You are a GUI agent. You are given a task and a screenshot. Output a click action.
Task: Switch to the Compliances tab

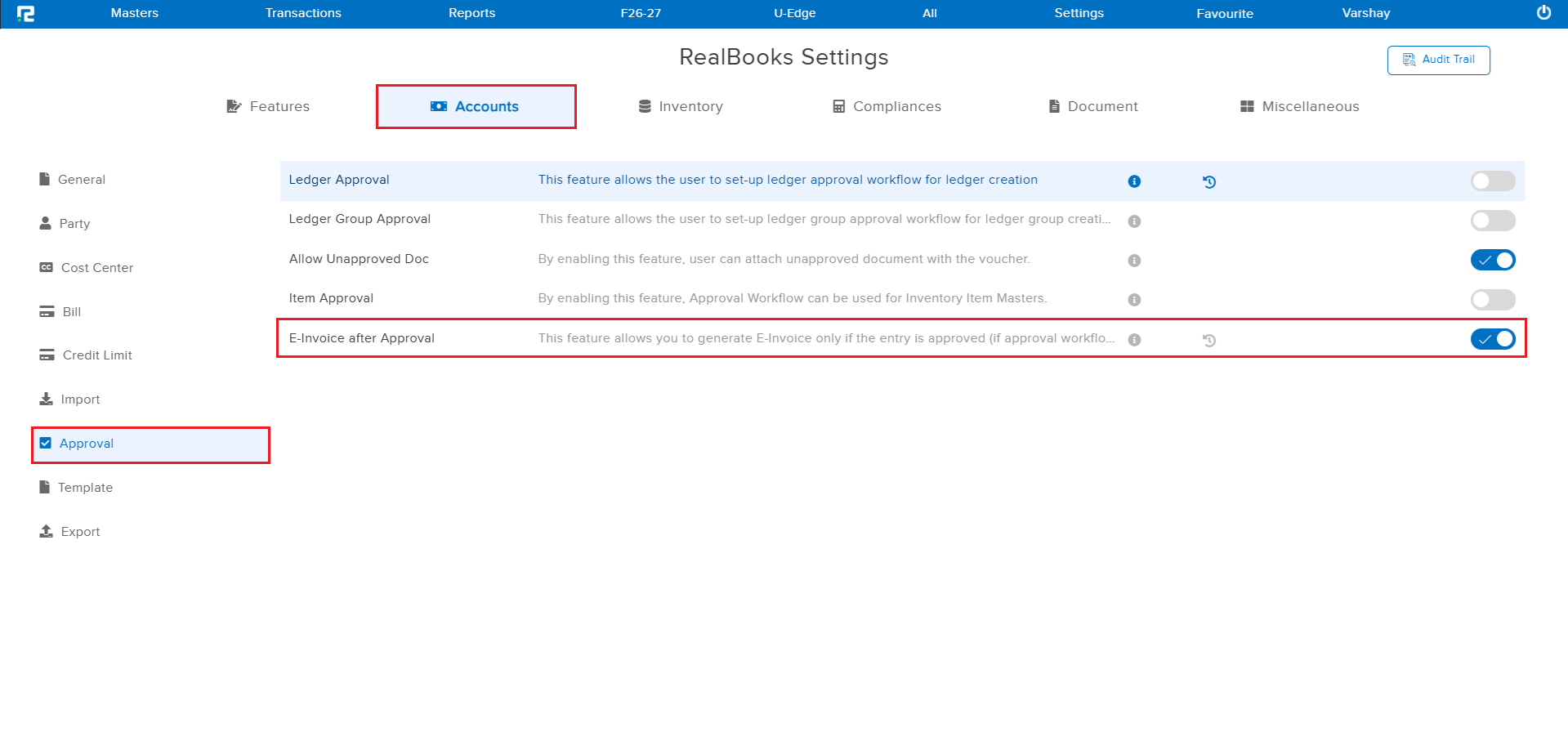pyautogui.click(x=887, y=106)
